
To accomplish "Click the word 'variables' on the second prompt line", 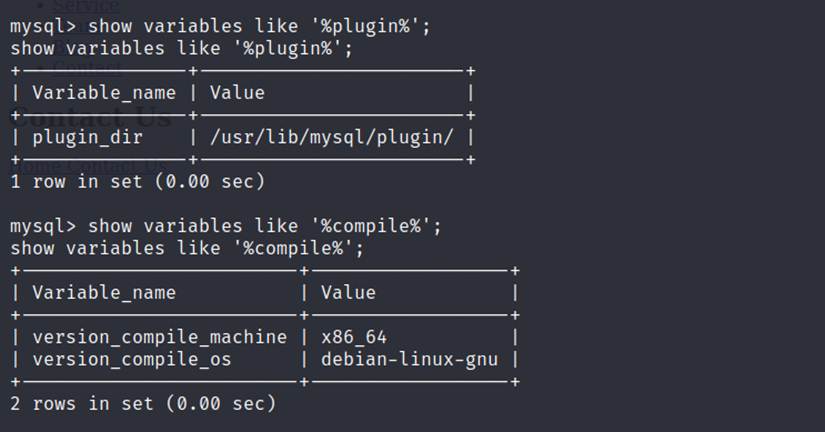I will coord(193,226).
